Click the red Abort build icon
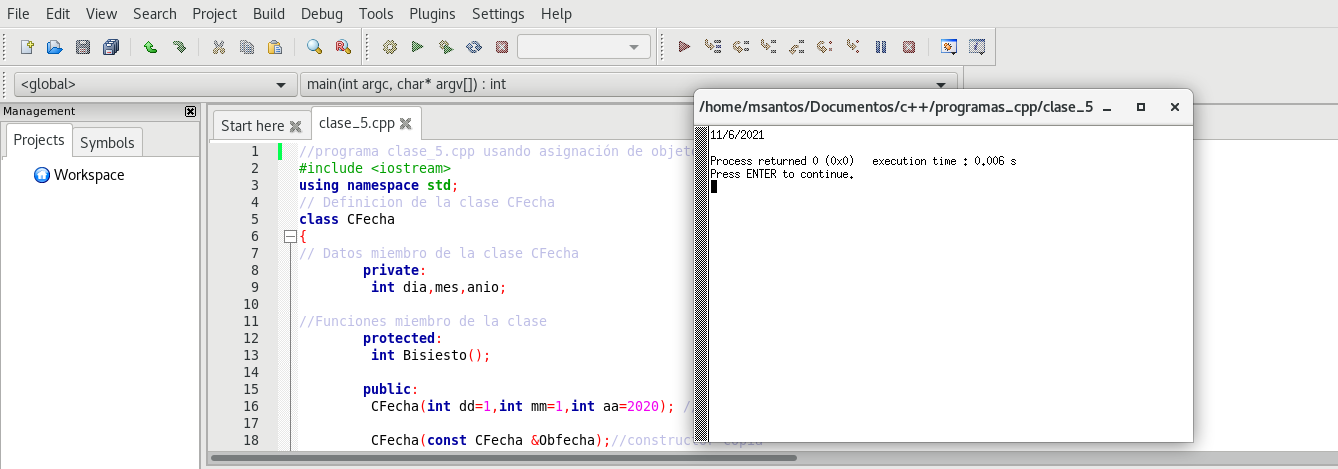 pos(502,47)
